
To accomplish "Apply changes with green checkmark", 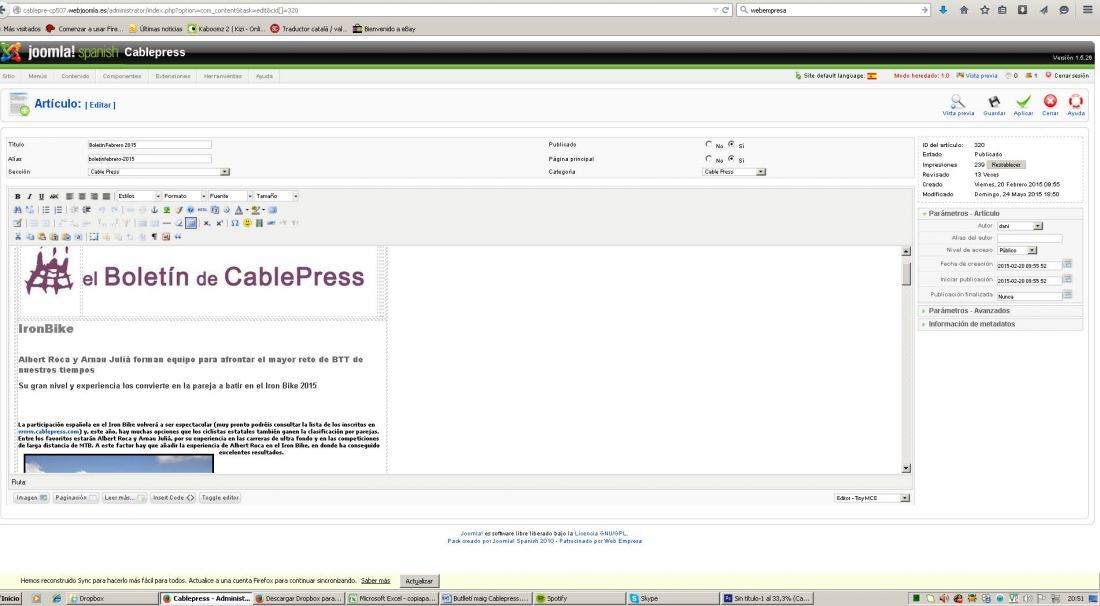I will [x=1024, y=102].
